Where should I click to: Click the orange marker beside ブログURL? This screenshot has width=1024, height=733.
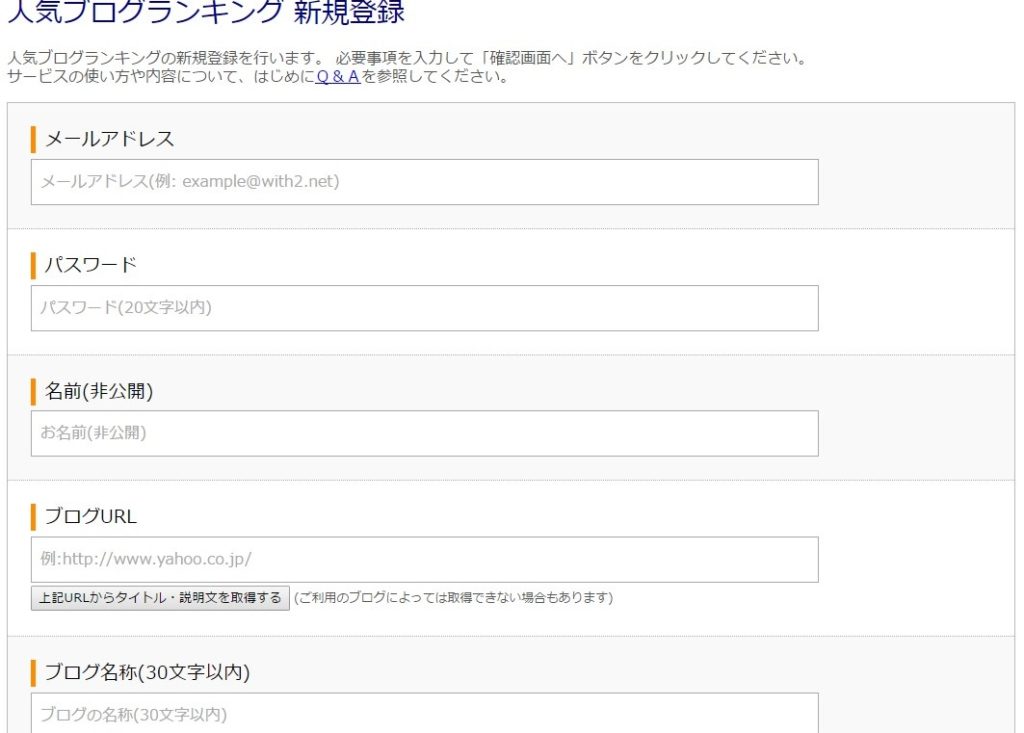pos(33,517)
